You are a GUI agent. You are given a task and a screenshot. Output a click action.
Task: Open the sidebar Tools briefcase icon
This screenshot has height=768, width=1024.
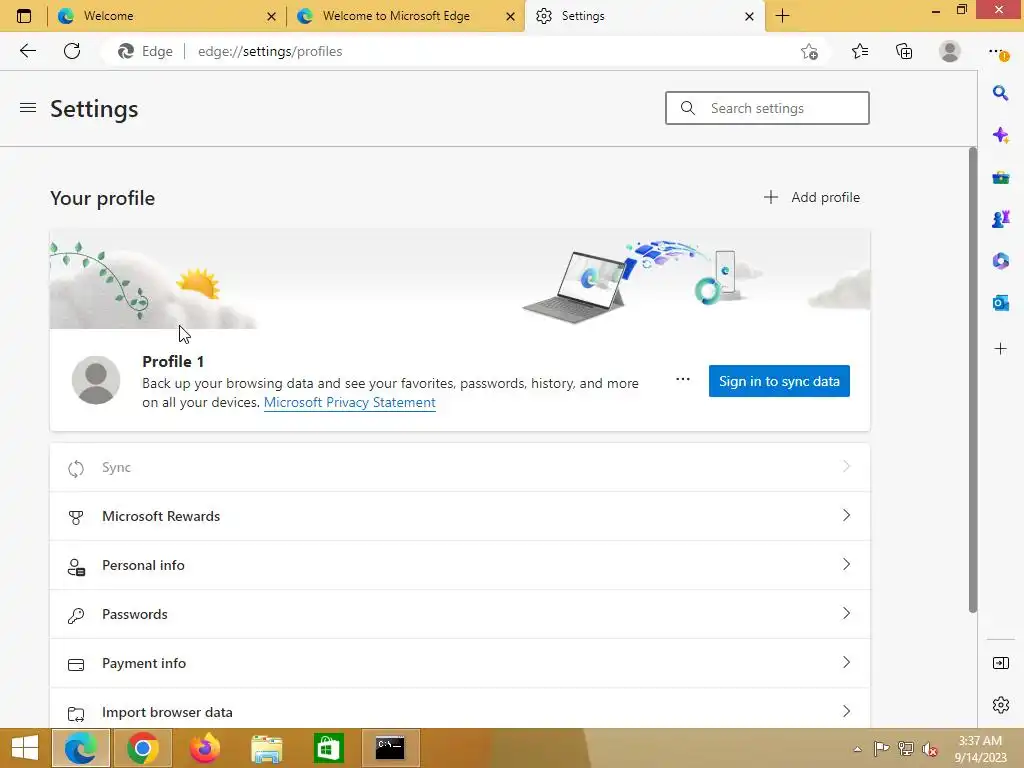point(1000,177)
